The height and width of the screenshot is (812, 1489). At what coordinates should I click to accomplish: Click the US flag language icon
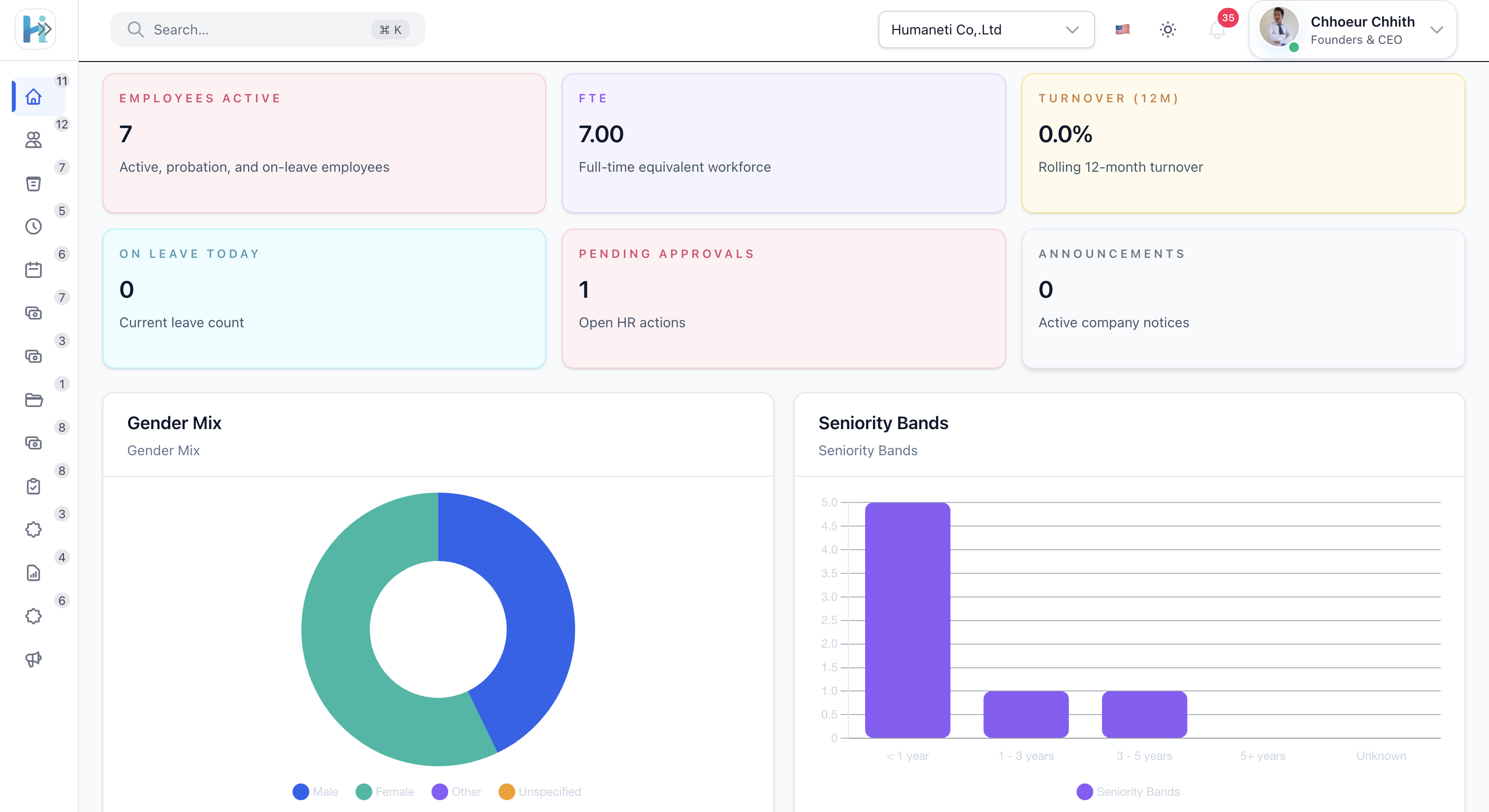point(1123,30)
